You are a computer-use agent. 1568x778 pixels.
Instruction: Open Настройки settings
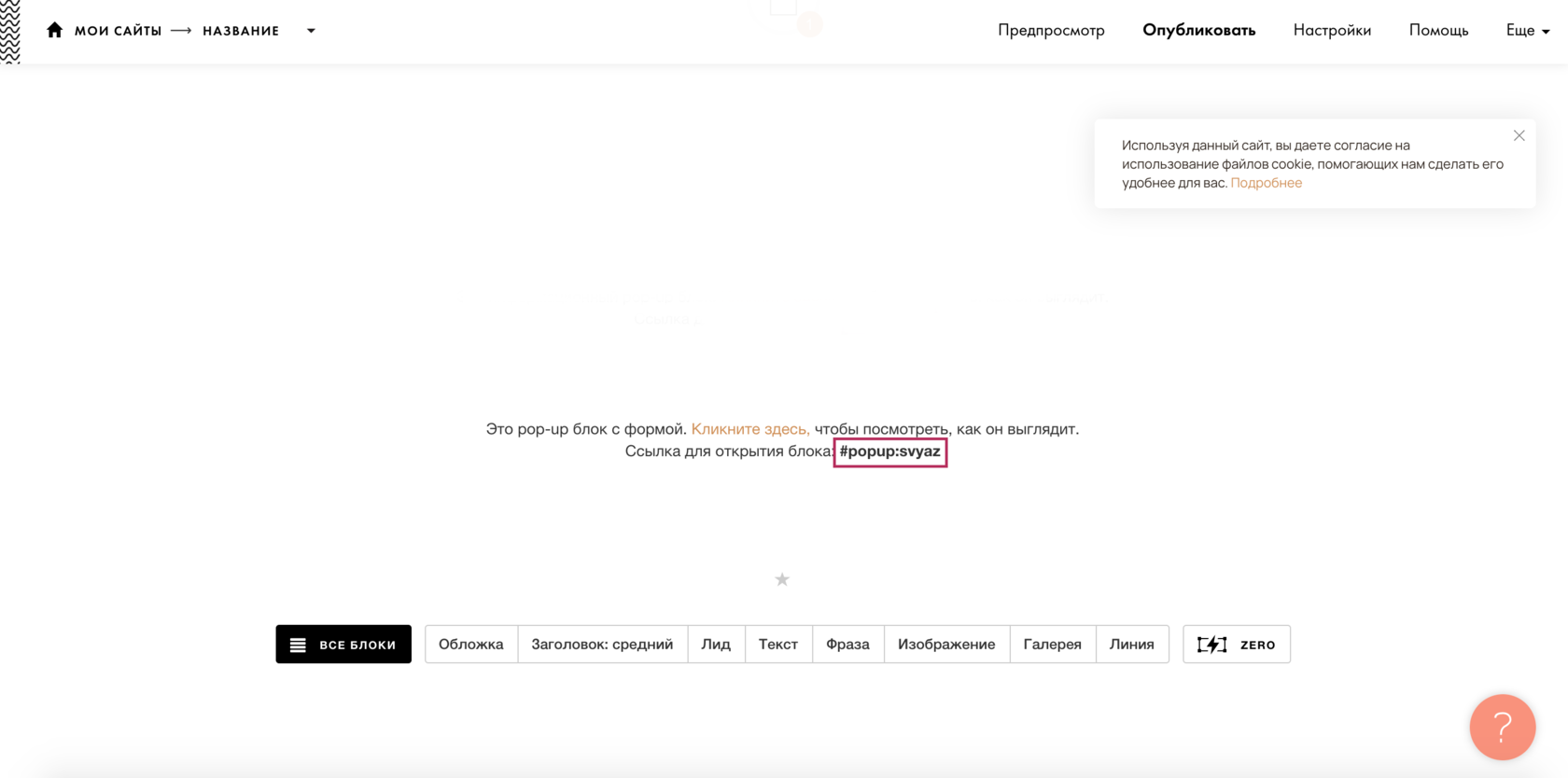(1332, 30)
